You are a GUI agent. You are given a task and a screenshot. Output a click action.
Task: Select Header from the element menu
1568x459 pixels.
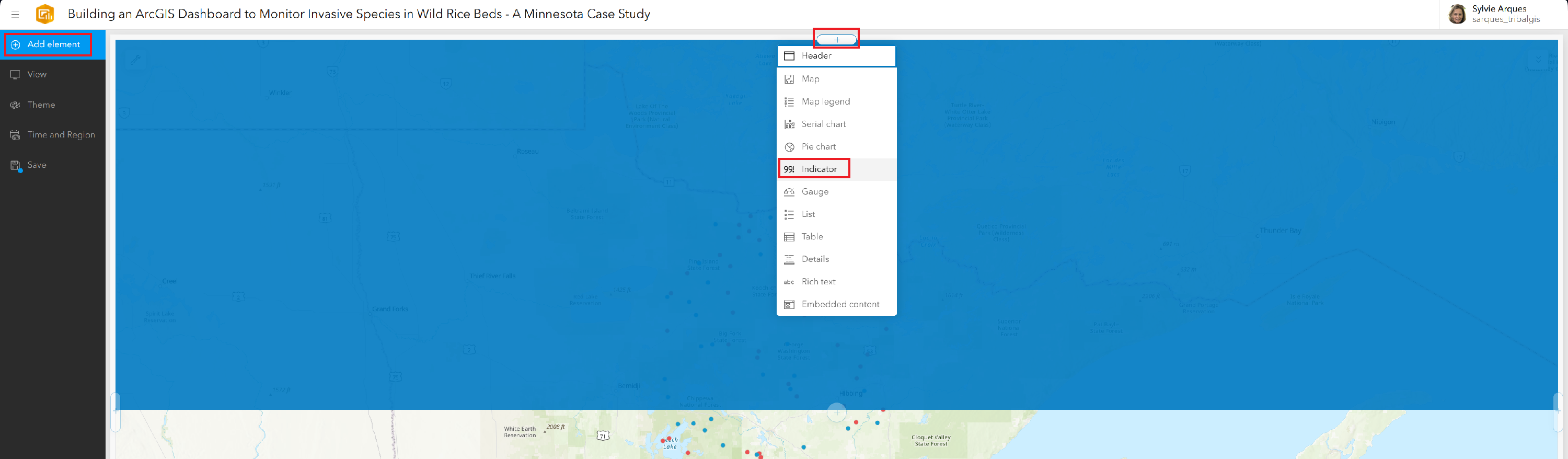[836, 55]
